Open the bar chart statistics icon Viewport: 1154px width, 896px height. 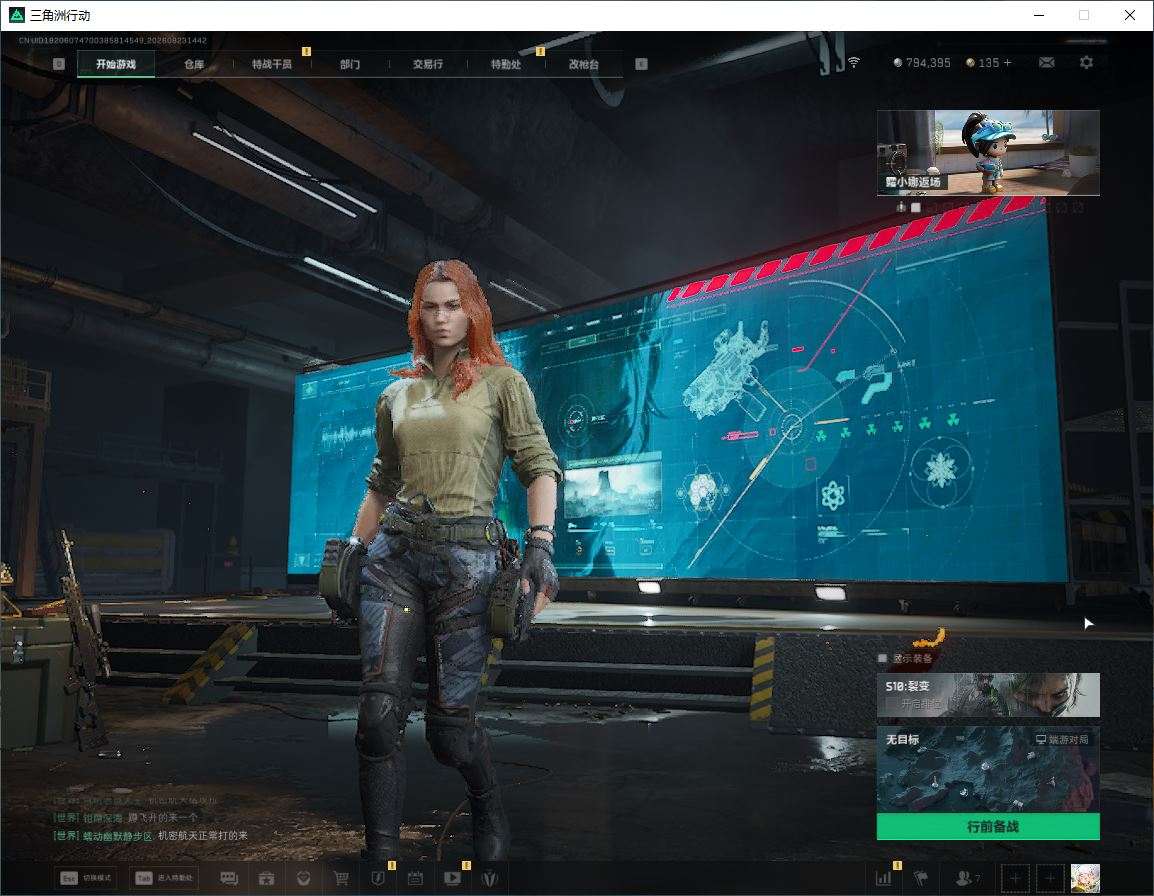(883, 878)
